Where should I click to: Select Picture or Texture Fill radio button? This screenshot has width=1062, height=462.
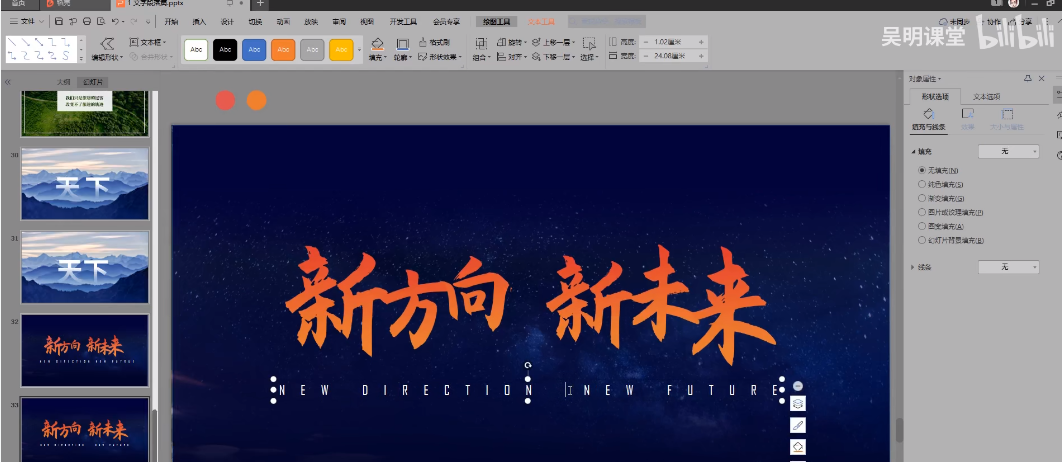click(x=921, y=213)
